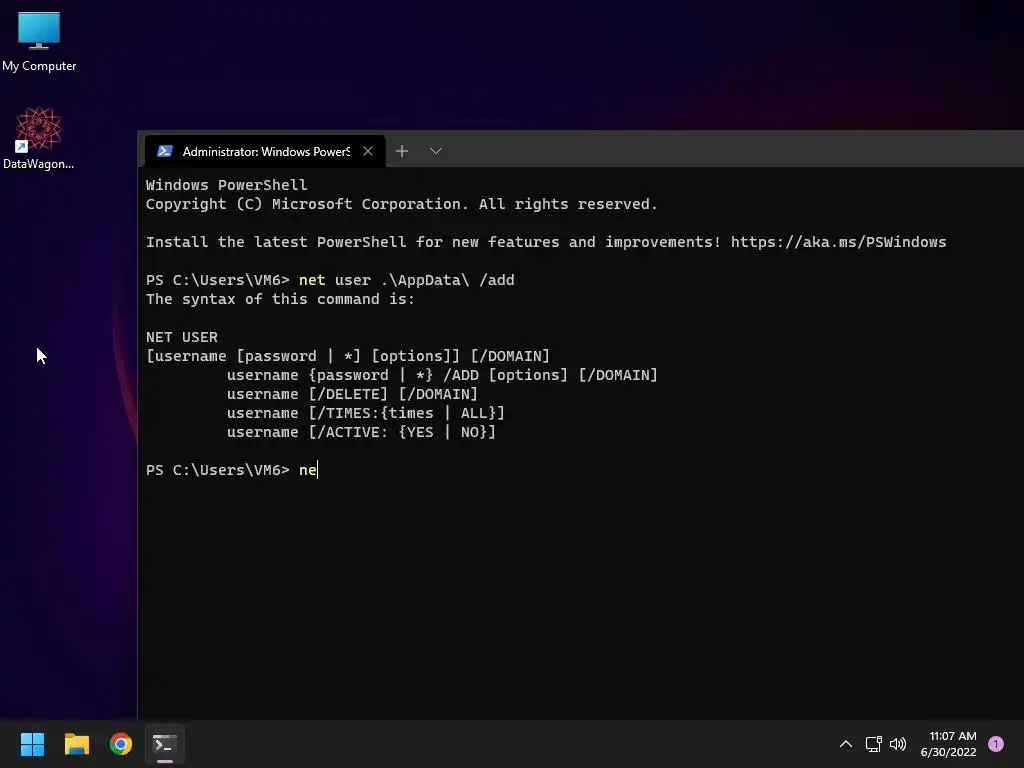This screenshot has height=768, width=1024.
Task: Click the 'username [/TIMES:{times | ALL}]' line
Action: click(366, 413)
